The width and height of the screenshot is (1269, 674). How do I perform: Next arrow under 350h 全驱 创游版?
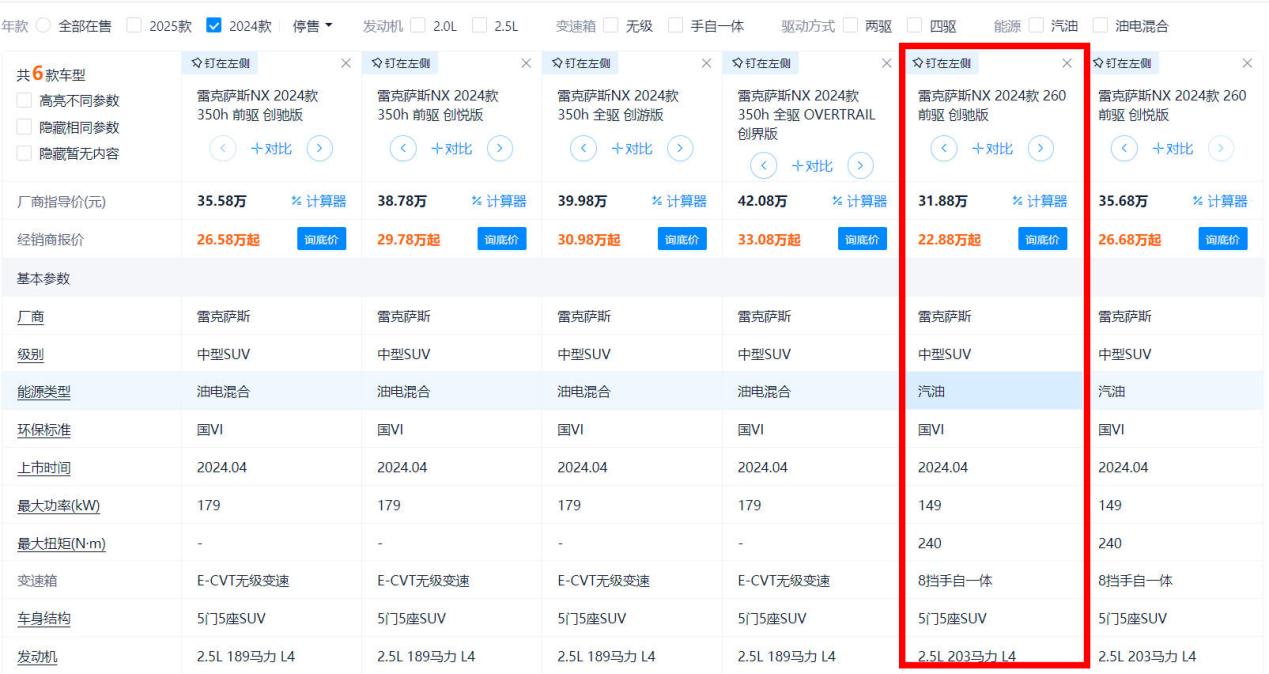point(678,148)
